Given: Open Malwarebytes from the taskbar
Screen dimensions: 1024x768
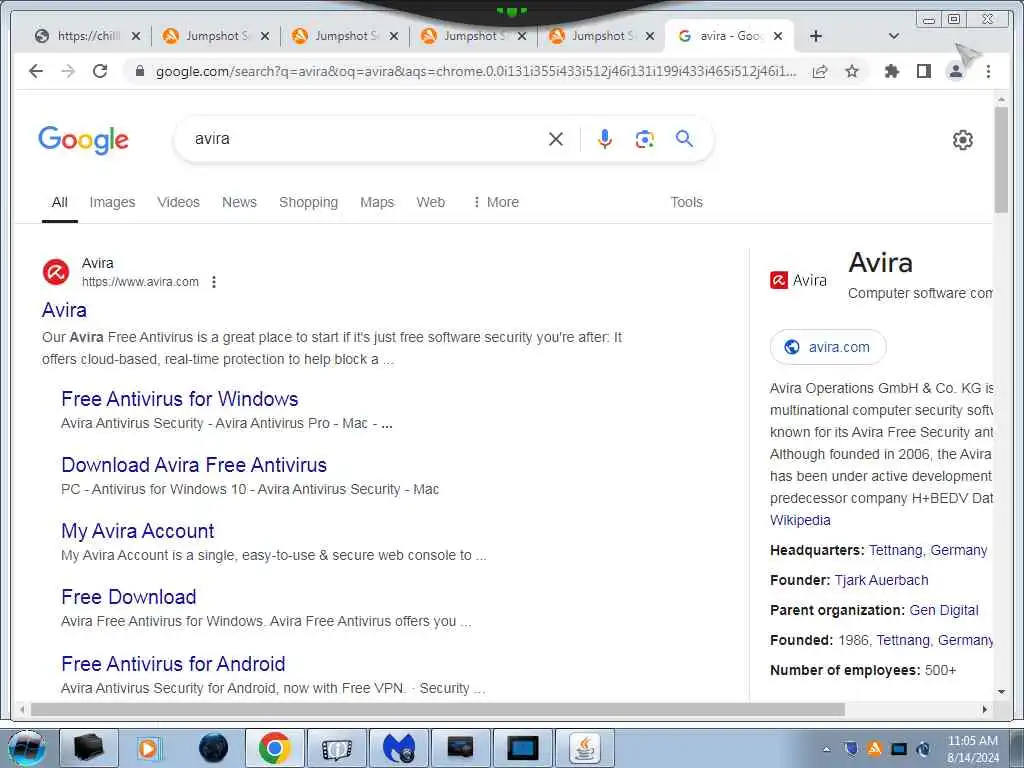Looking at the screenshot, I should tap(399, 748).
